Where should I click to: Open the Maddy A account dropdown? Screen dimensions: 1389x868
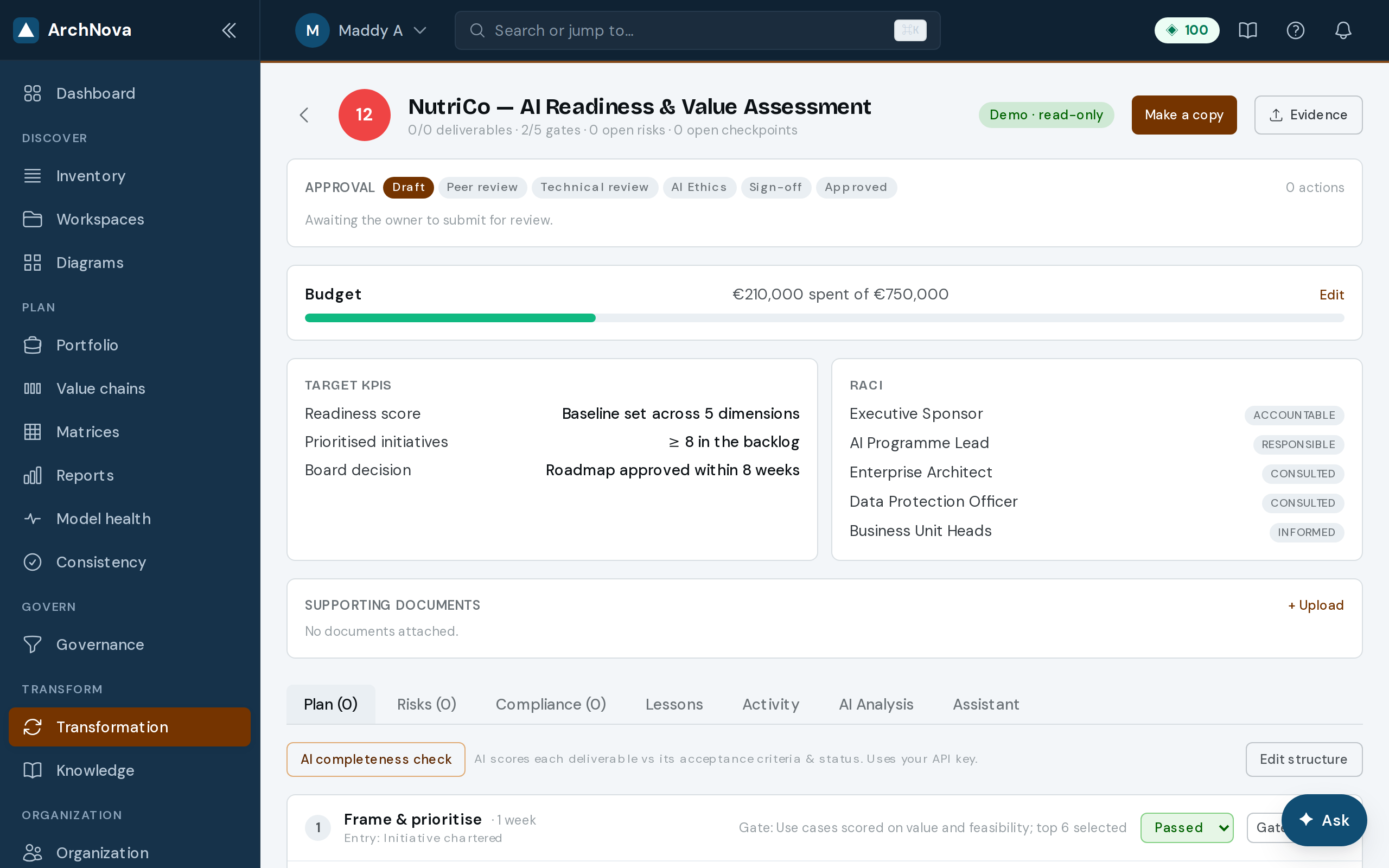pos(361,30)
